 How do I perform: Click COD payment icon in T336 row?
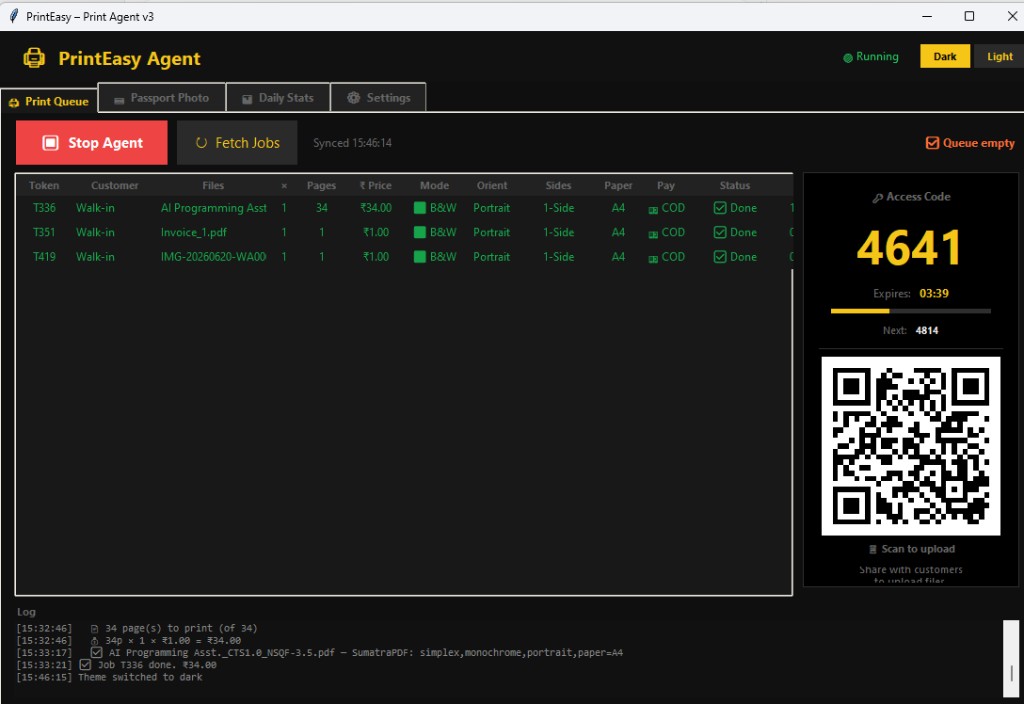click(x=653, y=210)
